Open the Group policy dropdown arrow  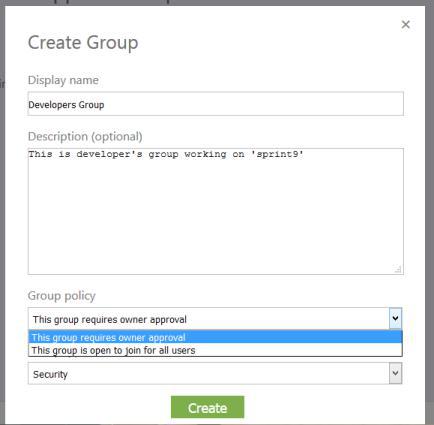coord(395,318)
